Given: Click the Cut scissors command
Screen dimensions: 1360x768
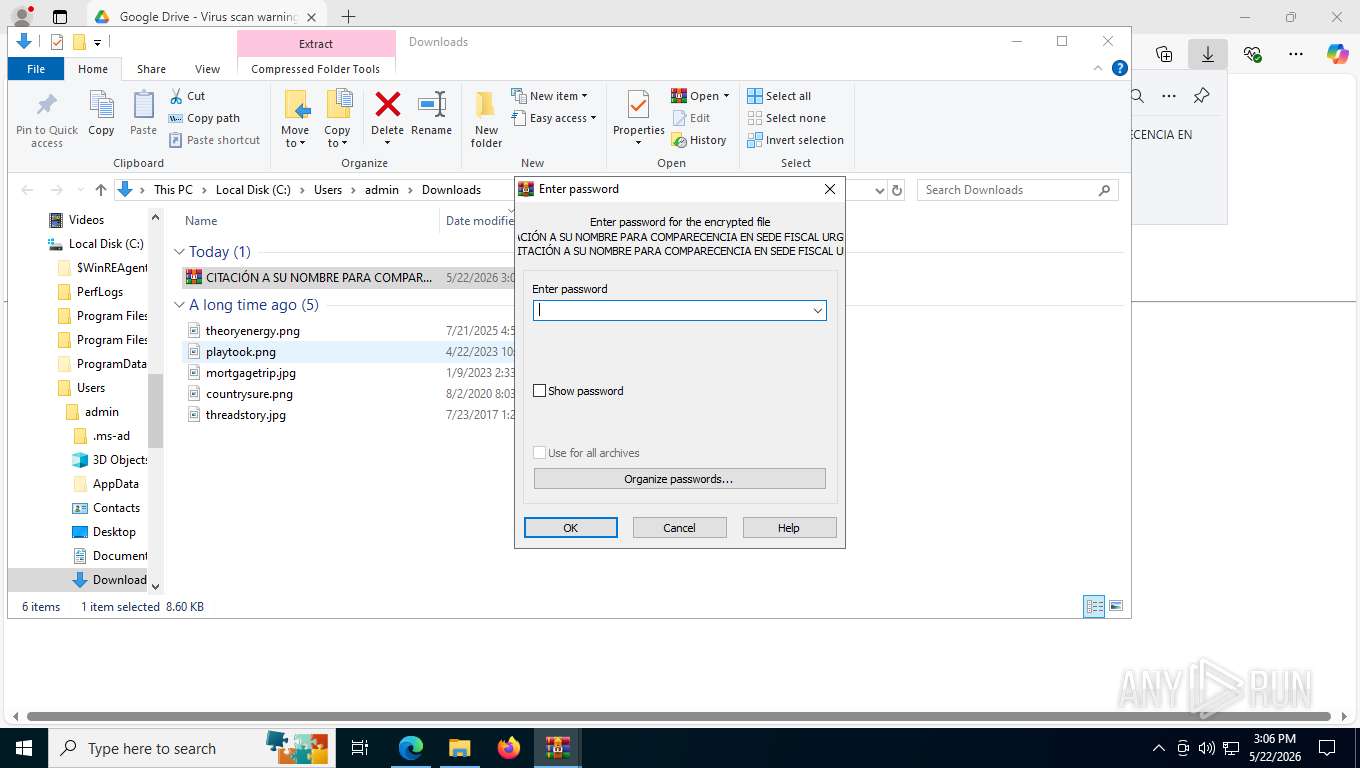Looking at the screenshot, I should coord(186,96).
